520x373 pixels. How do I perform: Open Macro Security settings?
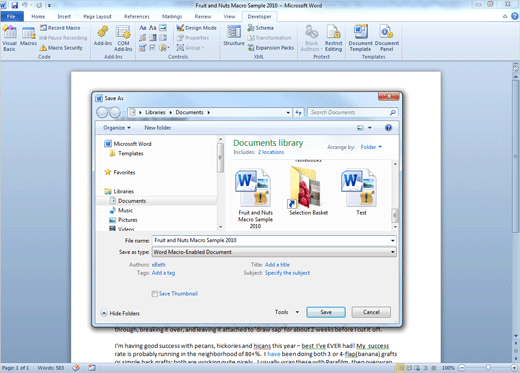tap(61, 48)
